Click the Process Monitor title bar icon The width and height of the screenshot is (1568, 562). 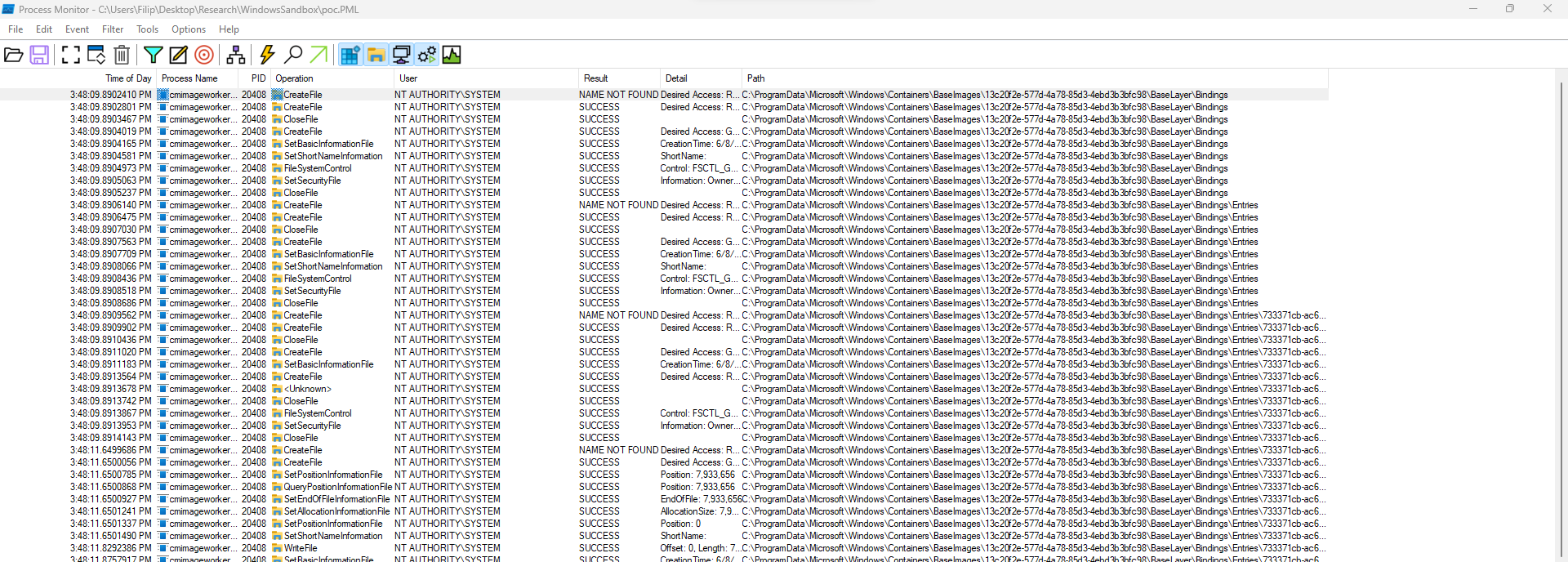(x=8, y=9)
